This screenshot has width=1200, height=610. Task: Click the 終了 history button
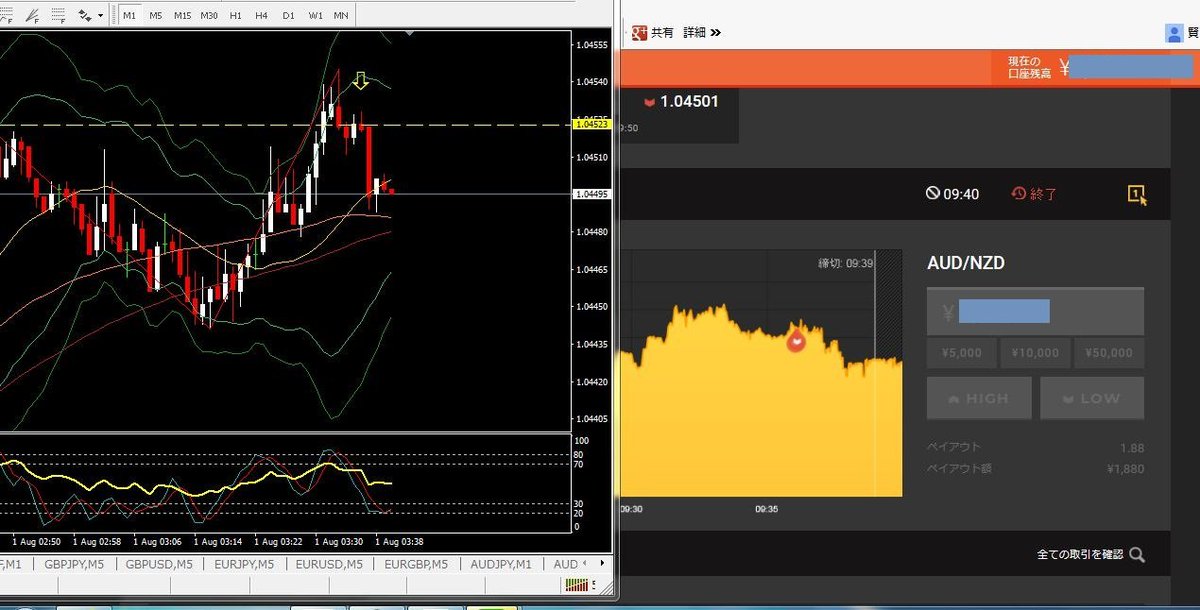(1034, 194)
